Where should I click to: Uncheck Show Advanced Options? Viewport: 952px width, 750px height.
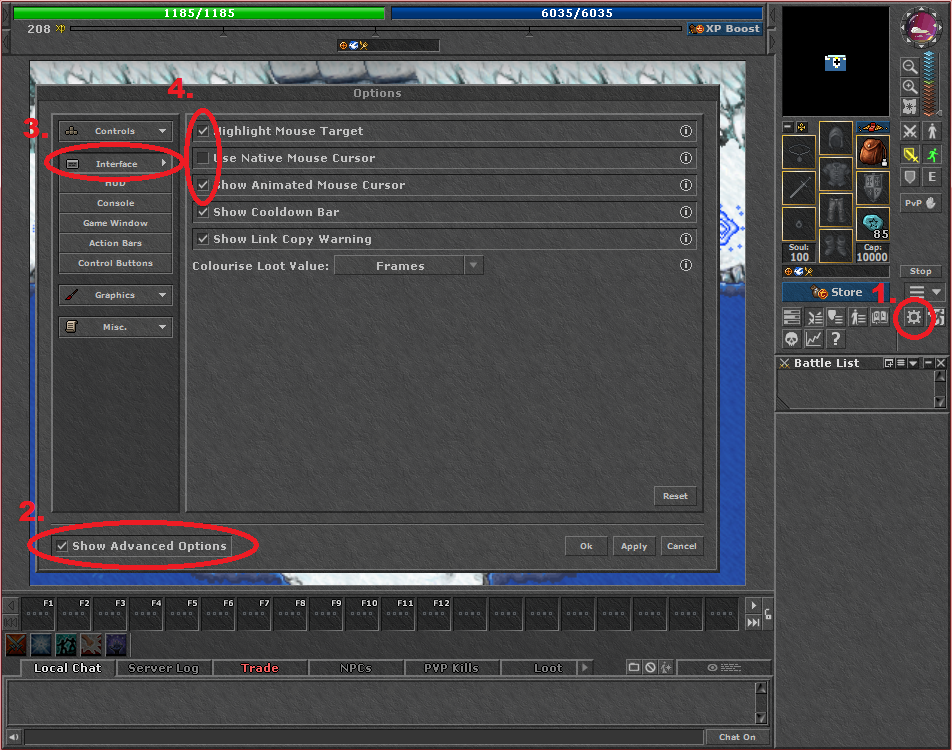click(x=62, y=546)
